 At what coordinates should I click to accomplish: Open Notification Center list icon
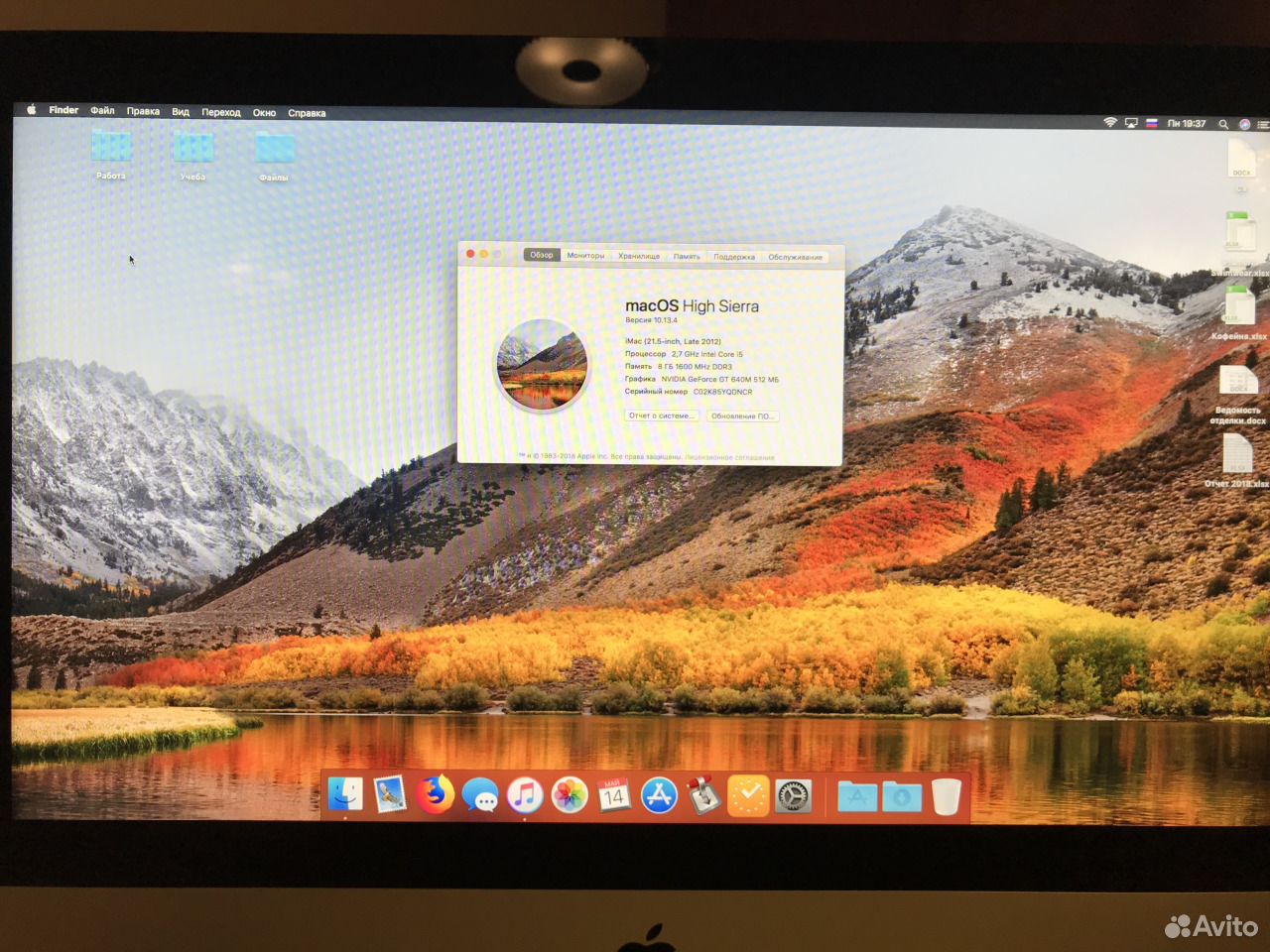point(1264,125)
